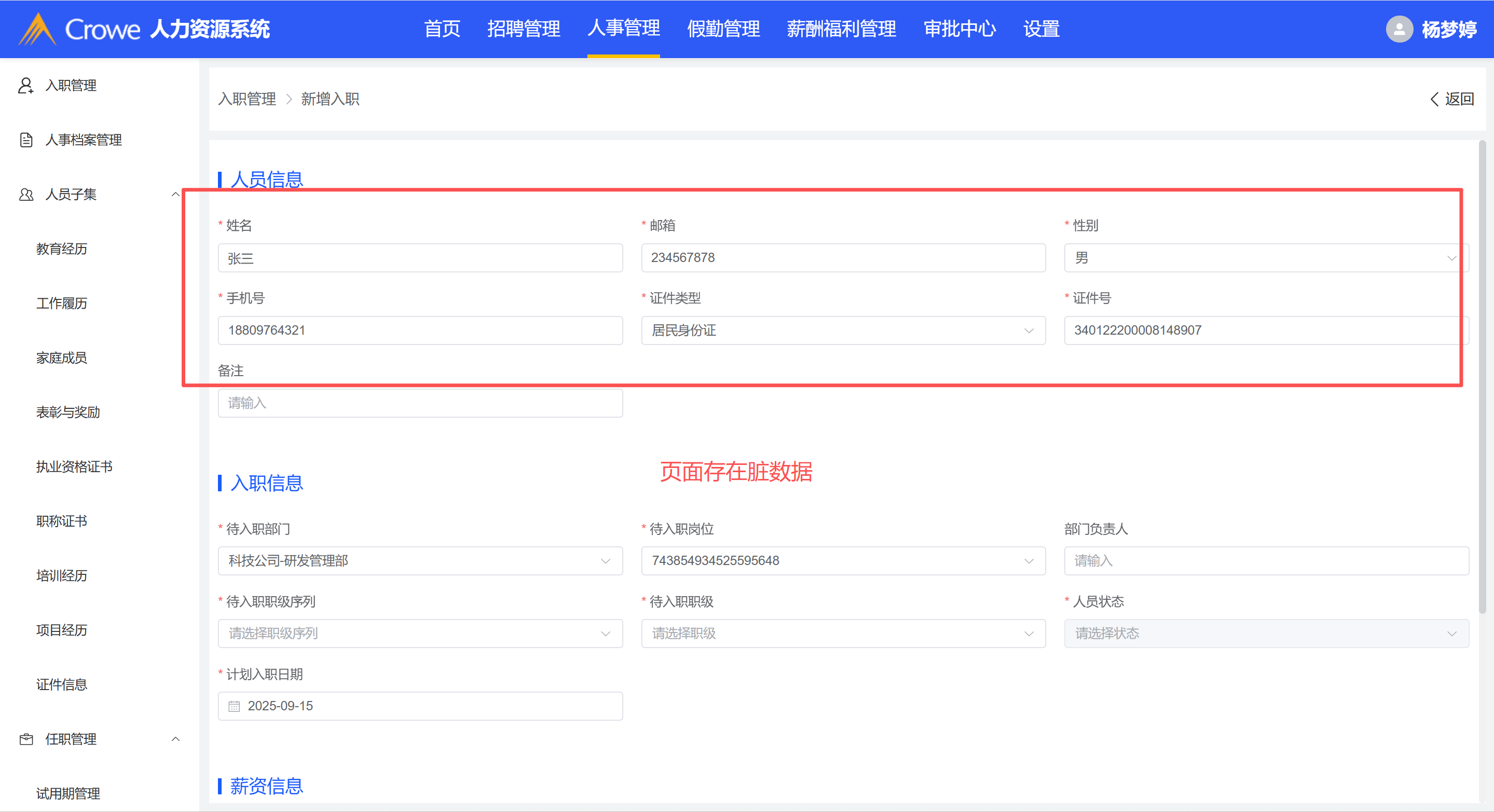1494x812 pixels.
Task: Click the 入职管理 person icon in sidebar
Action: pyautogui.click(x=25, y=85)
